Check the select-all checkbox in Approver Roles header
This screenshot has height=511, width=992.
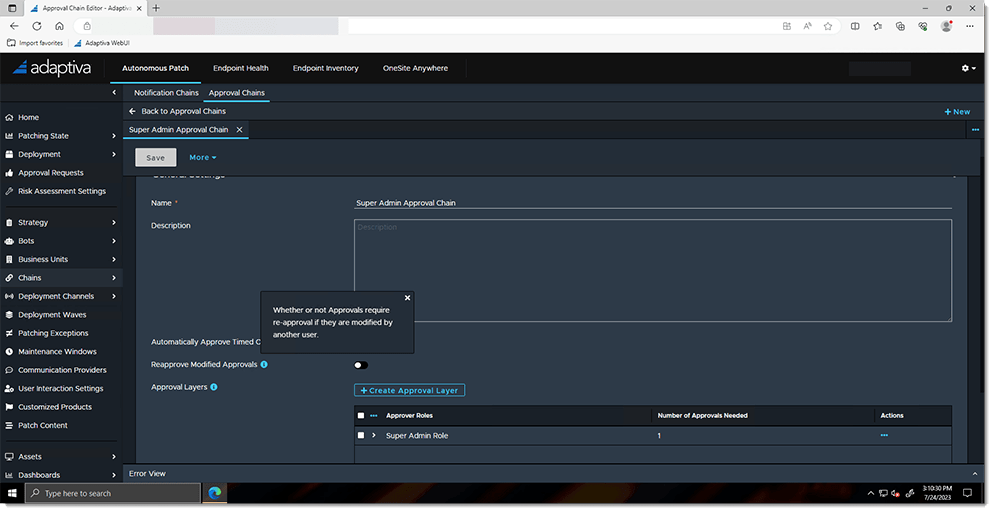click(x=361, y=416)
